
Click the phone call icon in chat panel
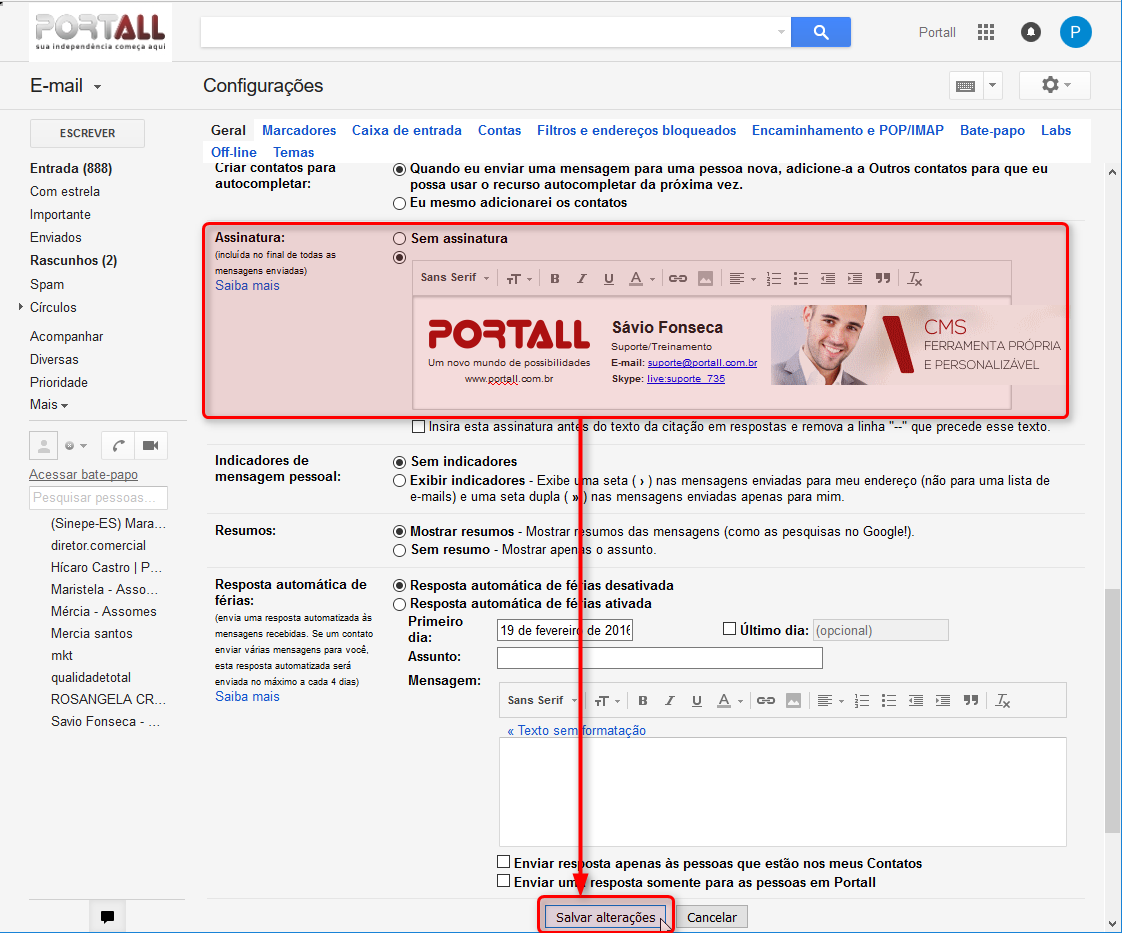119,445
